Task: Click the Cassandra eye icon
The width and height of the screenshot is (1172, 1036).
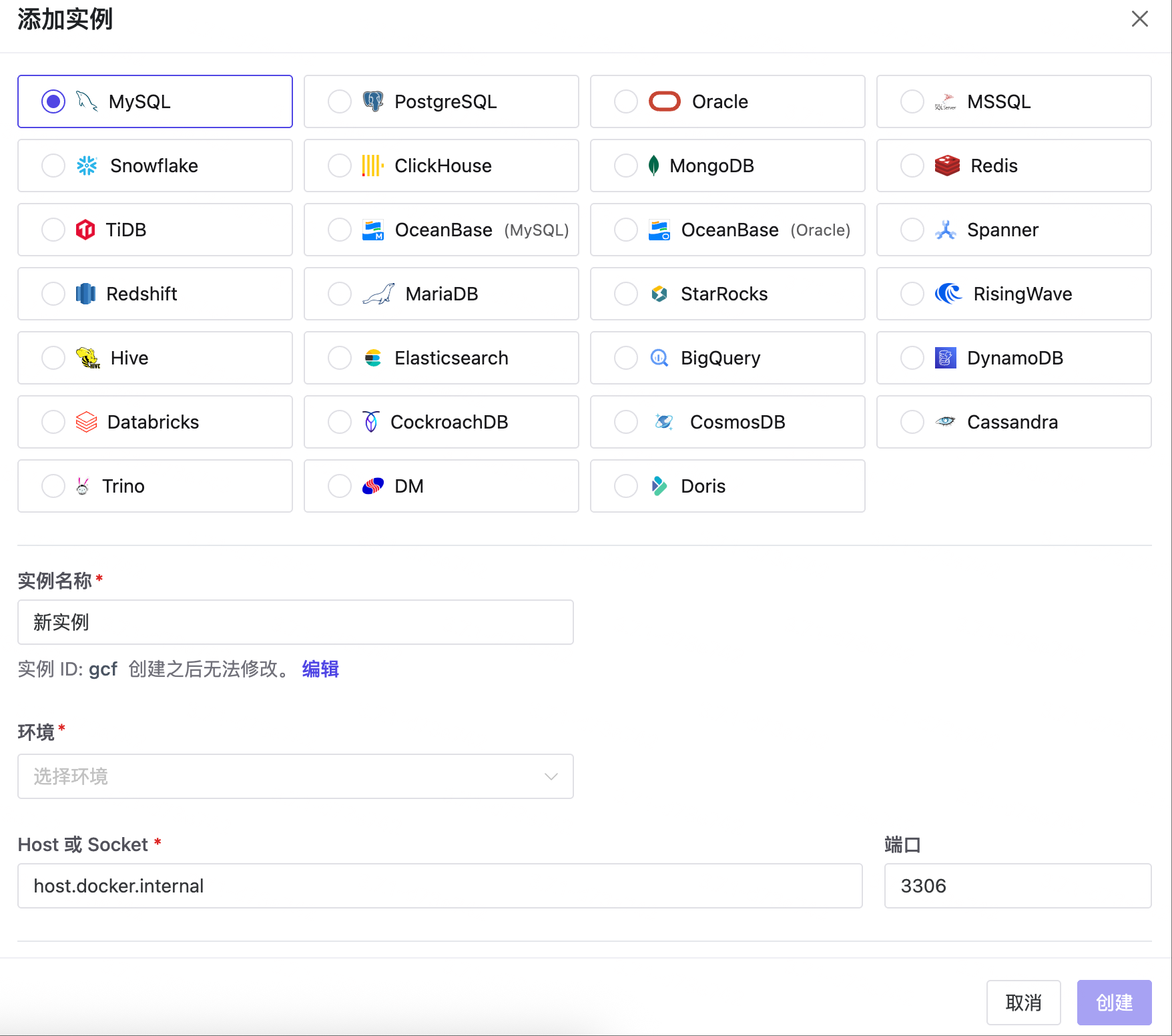Action: pos(946,422)
